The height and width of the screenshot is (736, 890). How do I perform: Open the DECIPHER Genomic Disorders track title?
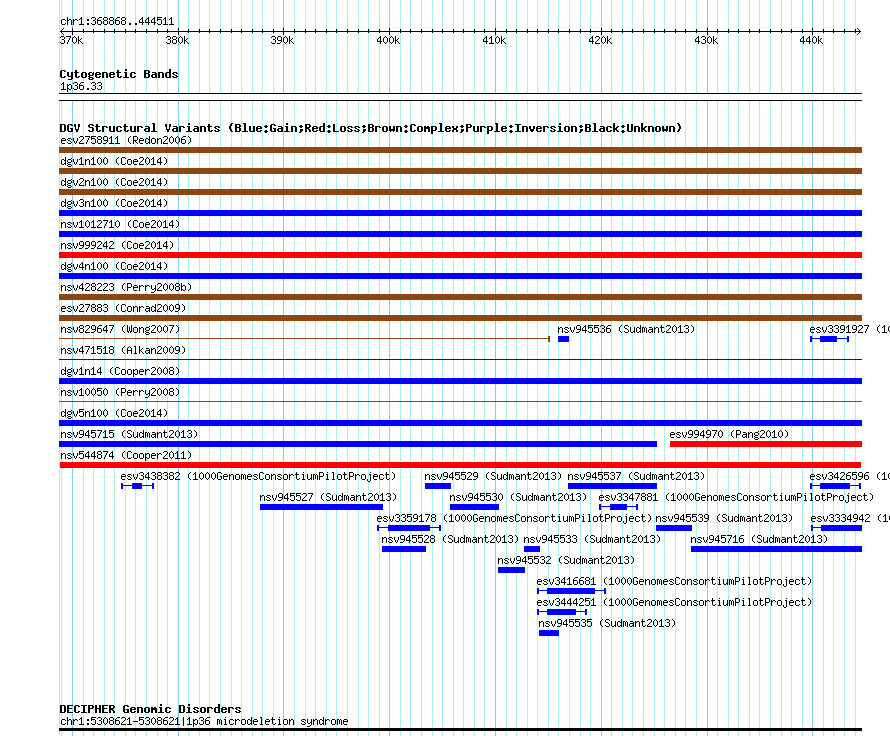[x=150, y=709]
